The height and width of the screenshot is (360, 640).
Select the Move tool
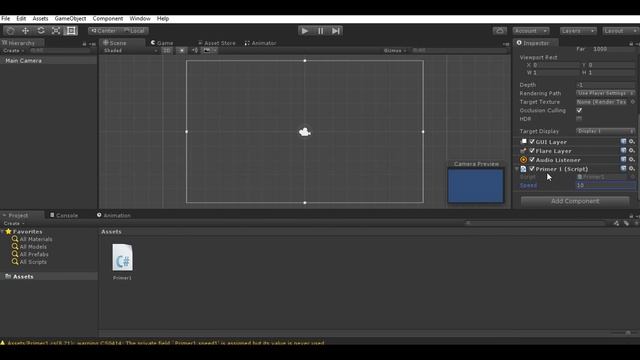25,31
